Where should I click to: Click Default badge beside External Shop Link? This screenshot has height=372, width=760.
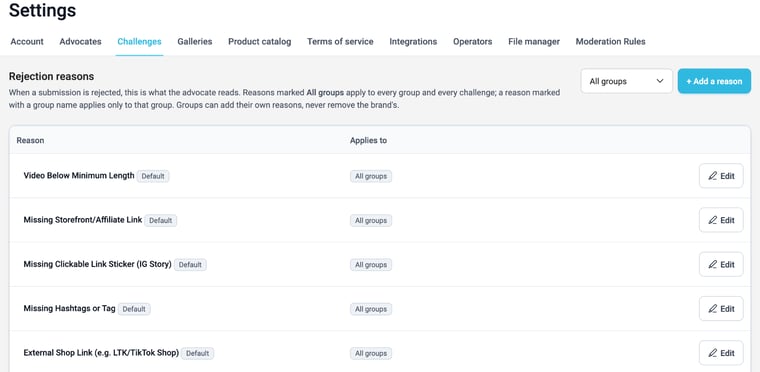coord(198,354)
